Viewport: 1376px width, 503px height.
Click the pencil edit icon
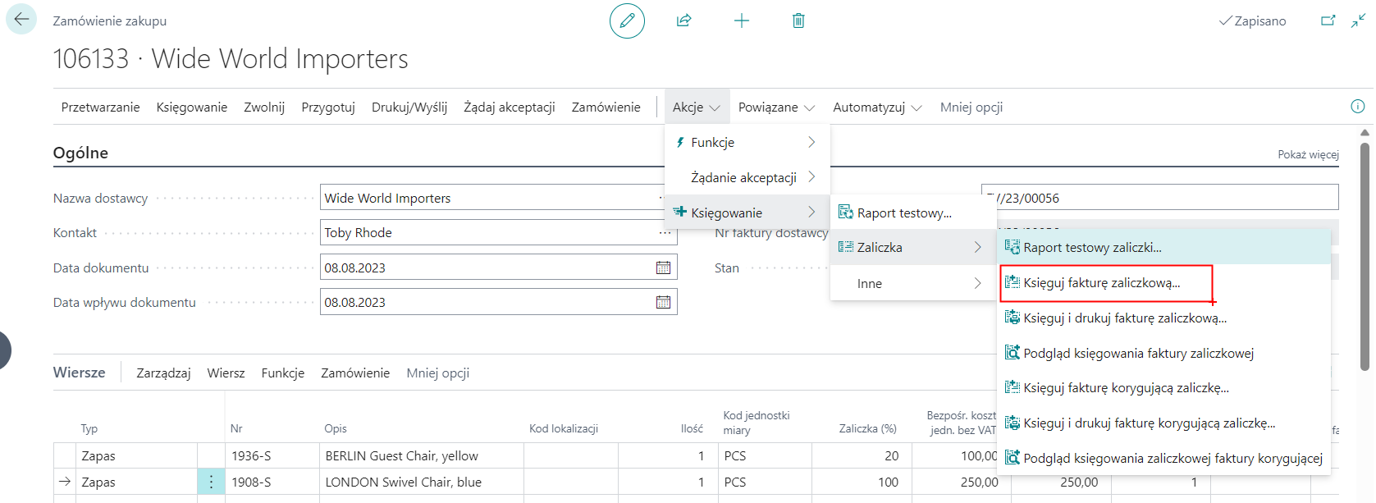click(627, 21)
